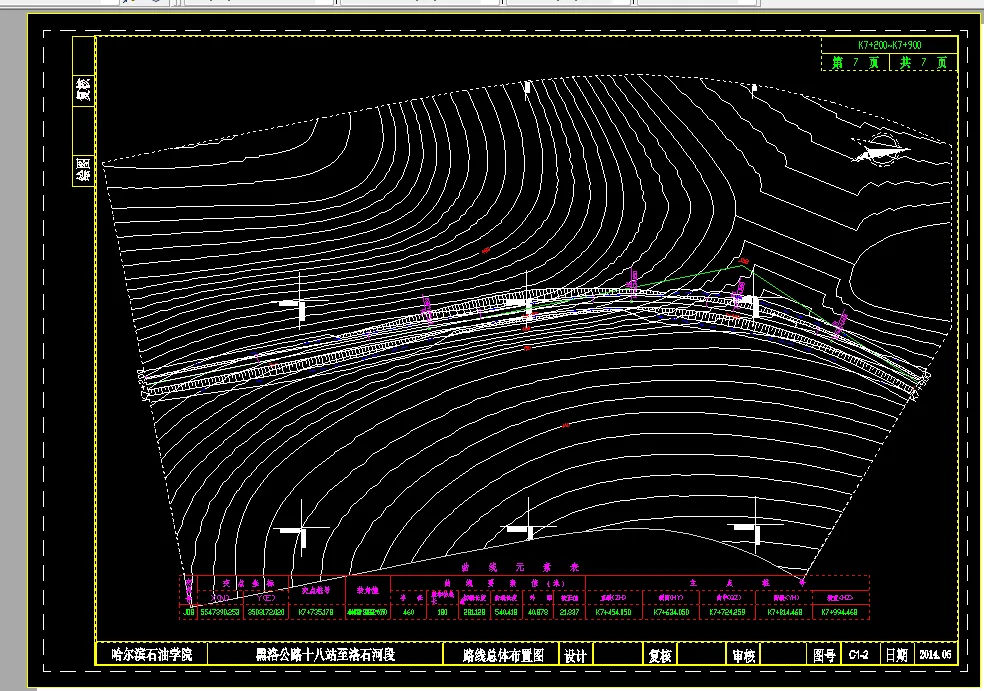Select the 图号 label cell
Viewport: 984px width, 691px height.
click(x=824, y=655)
